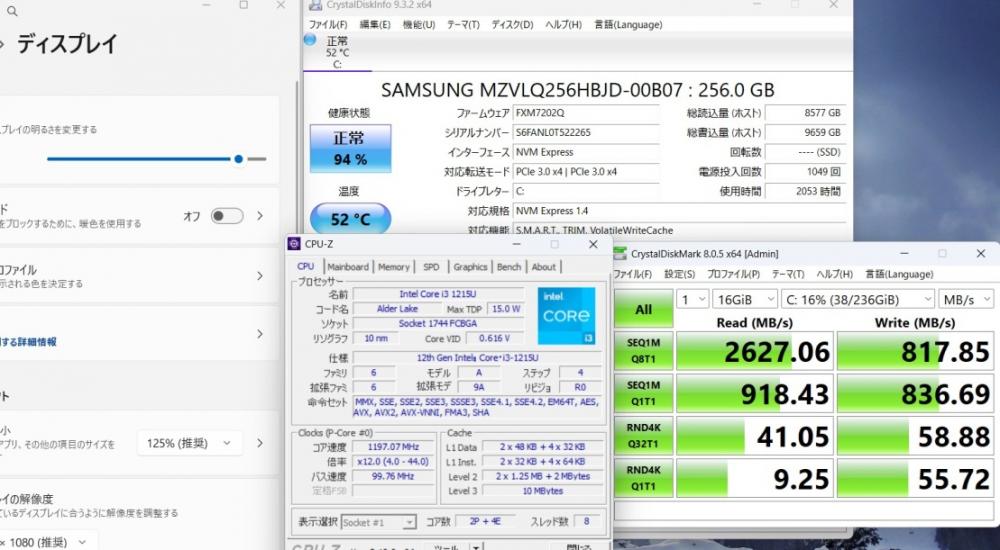Open the 16GiB test size dropdown

[x=745, y=299]
